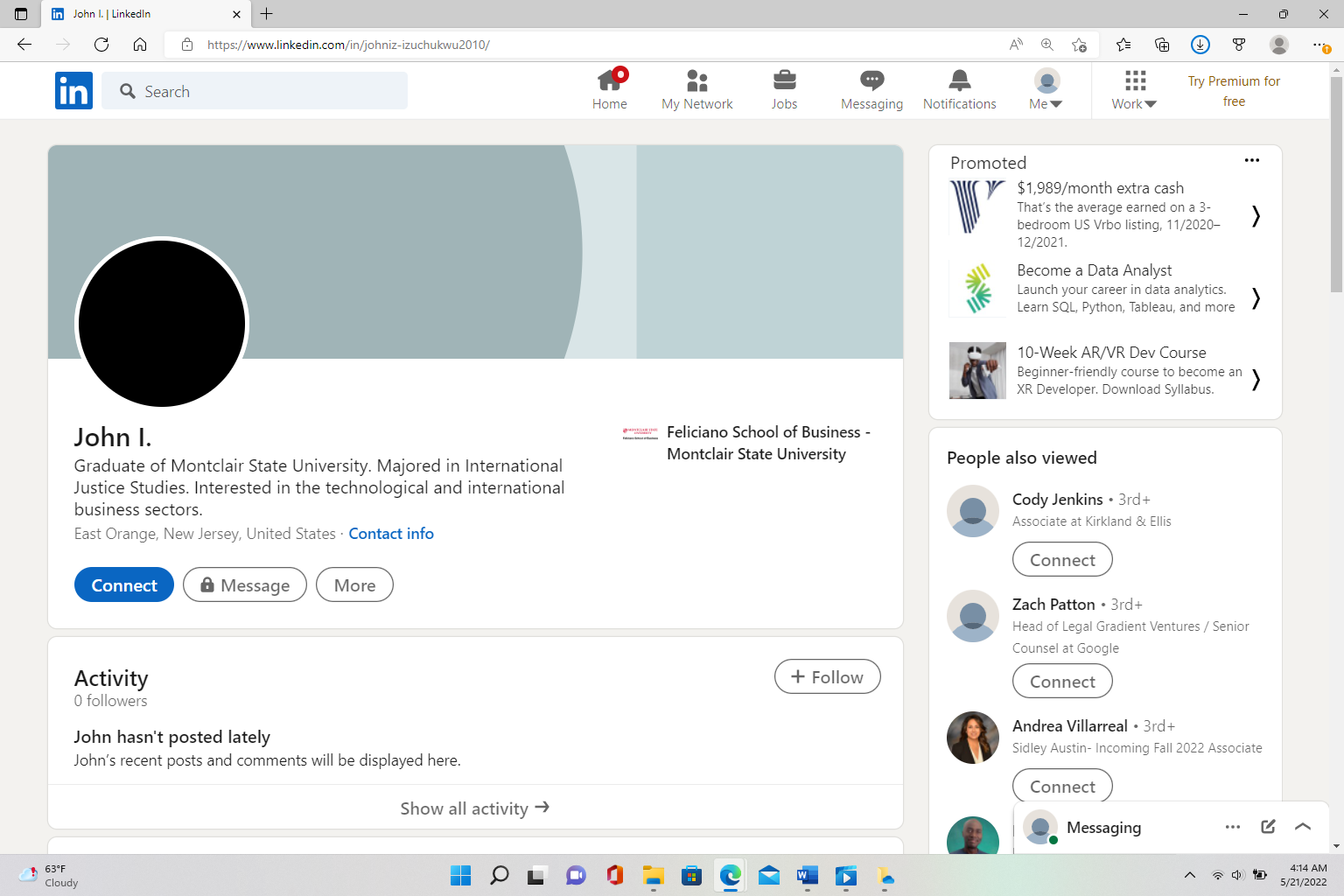Reload the page with Refresh icon
1344x896 pixels.
[x=101, y=45]
